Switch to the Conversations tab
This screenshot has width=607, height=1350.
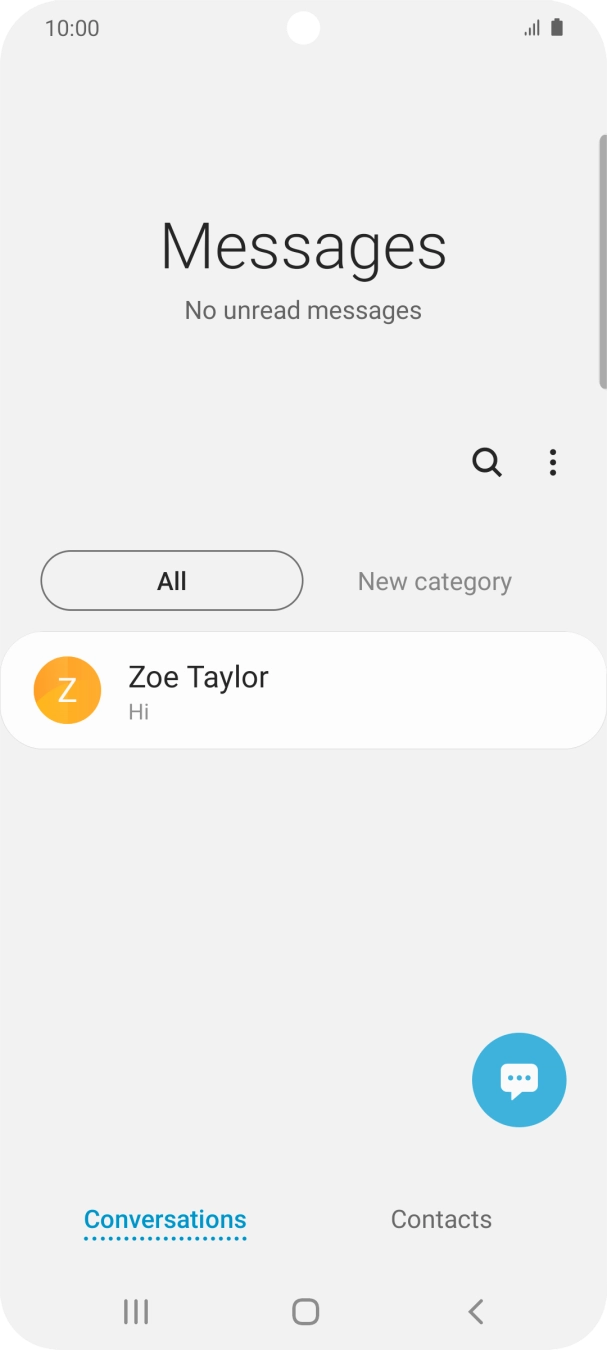coord(165,1219)
